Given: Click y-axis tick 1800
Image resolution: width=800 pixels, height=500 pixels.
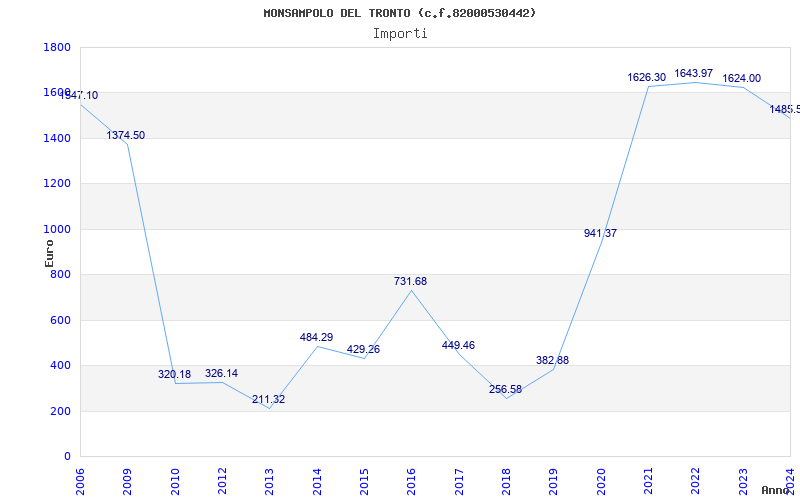Looking at the screenshot, I should click(57, 47).
